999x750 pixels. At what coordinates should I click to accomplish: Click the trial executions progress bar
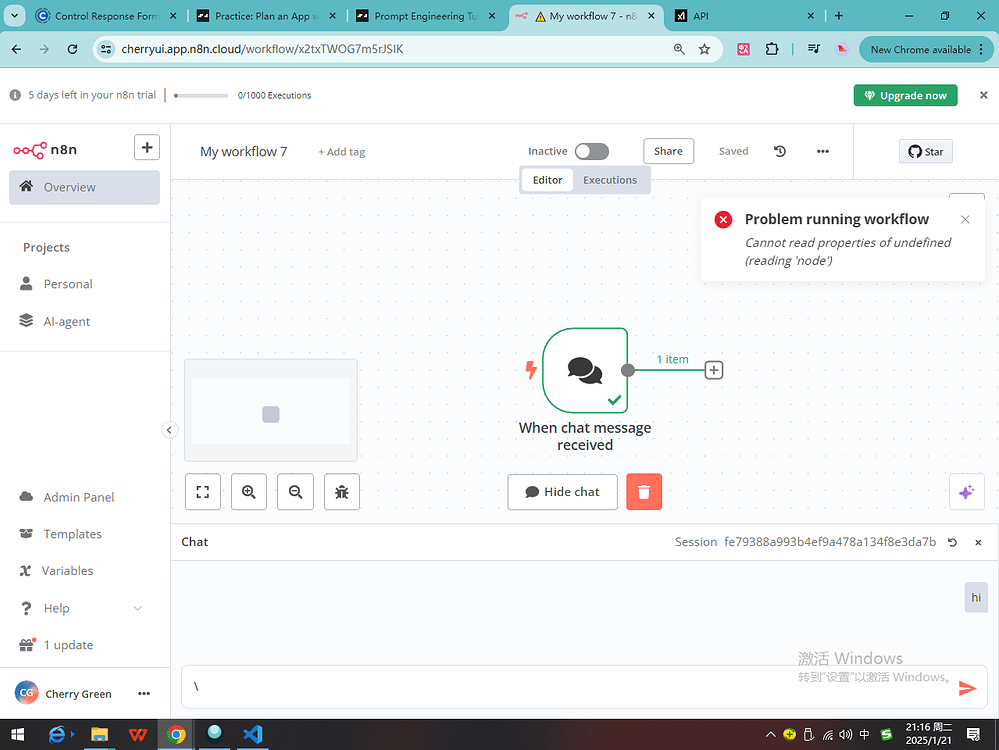click(199, 96)
